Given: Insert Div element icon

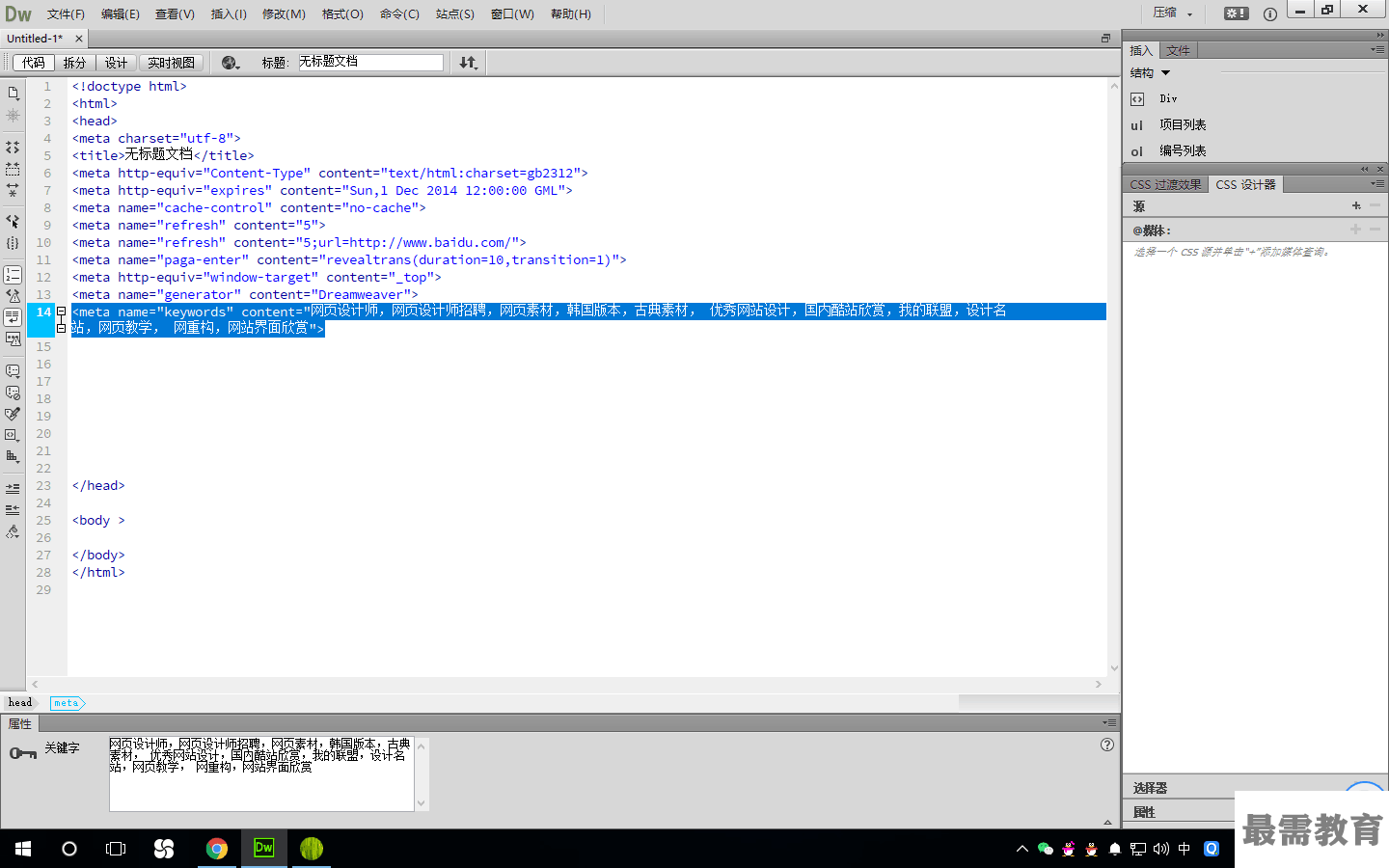Looking at the screenshot, I should tap(1137, 98).
